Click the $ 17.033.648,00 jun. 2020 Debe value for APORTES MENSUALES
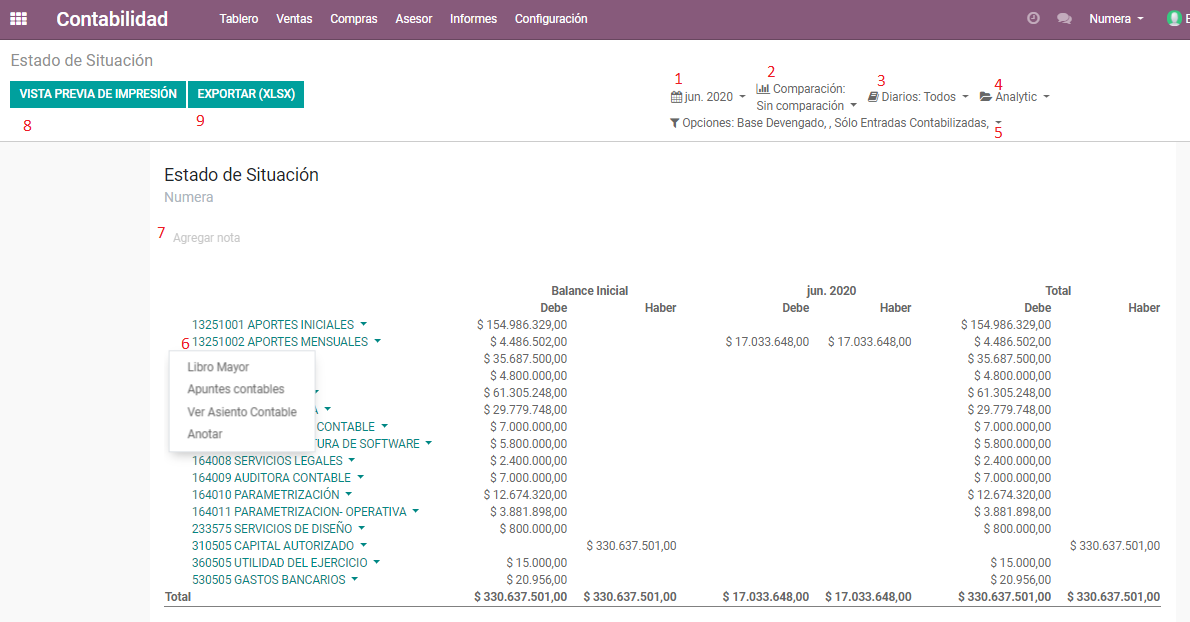1190x622 pixels. coord(767,342)
